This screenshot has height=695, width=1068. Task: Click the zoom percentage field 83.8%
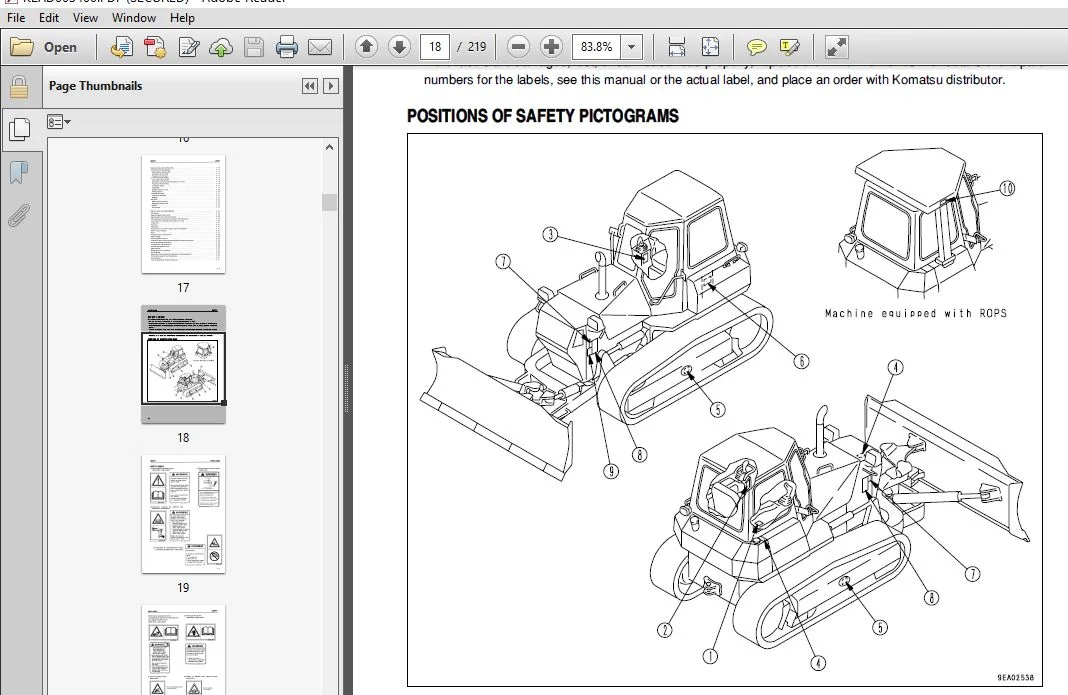597,46
